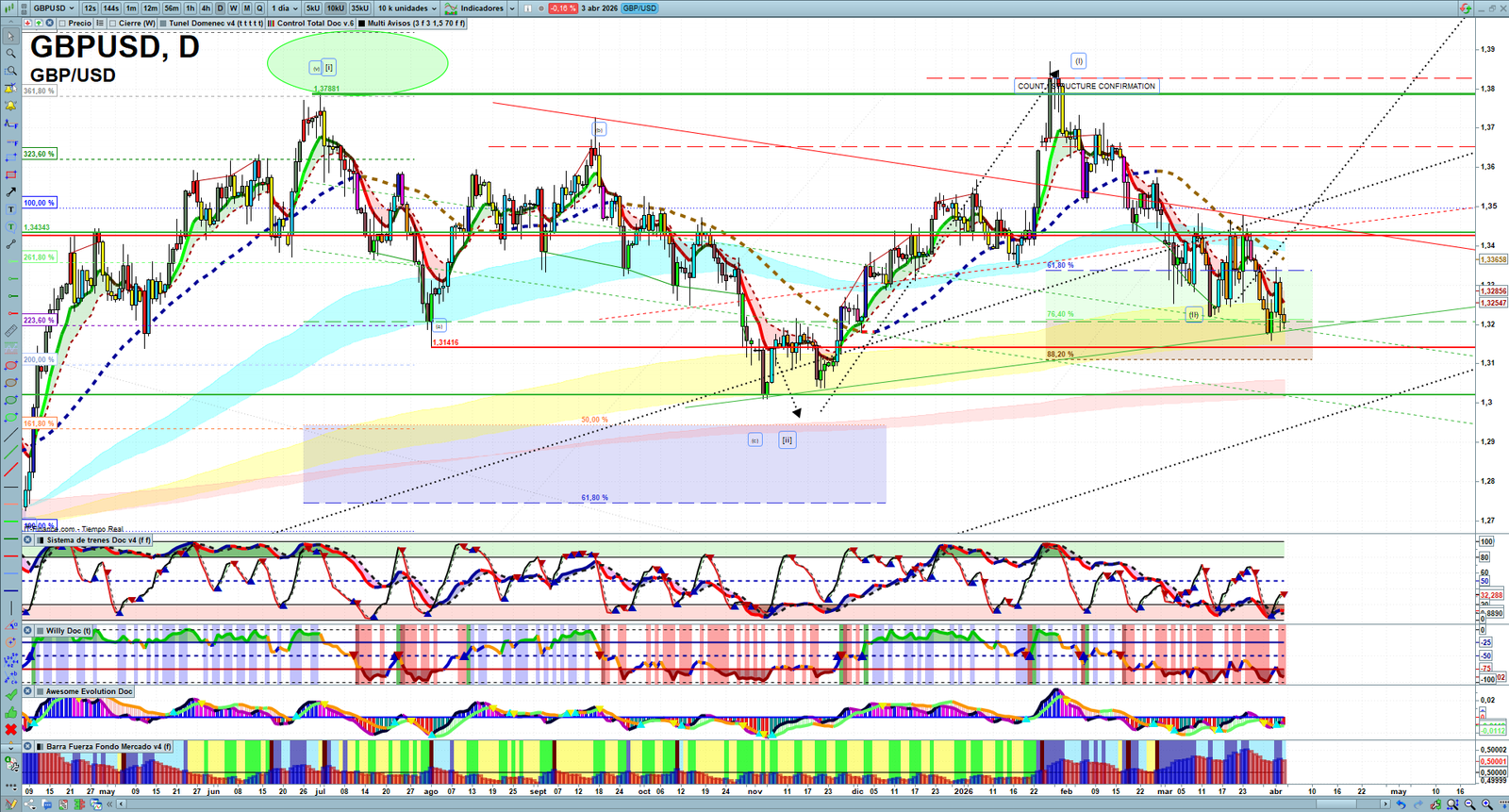Select the pointer cursor tool

[10, 37]
